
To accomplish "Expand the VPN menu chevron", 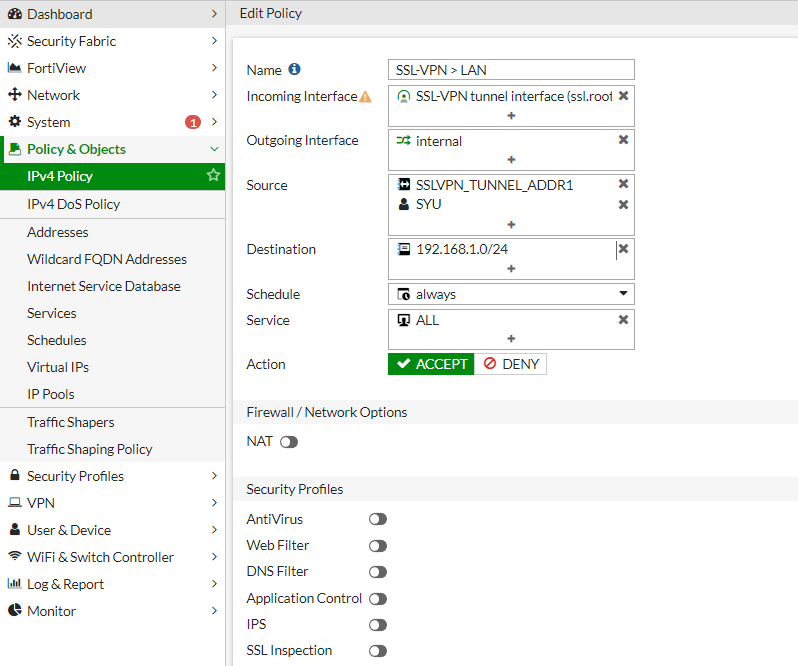I will 214,503.
